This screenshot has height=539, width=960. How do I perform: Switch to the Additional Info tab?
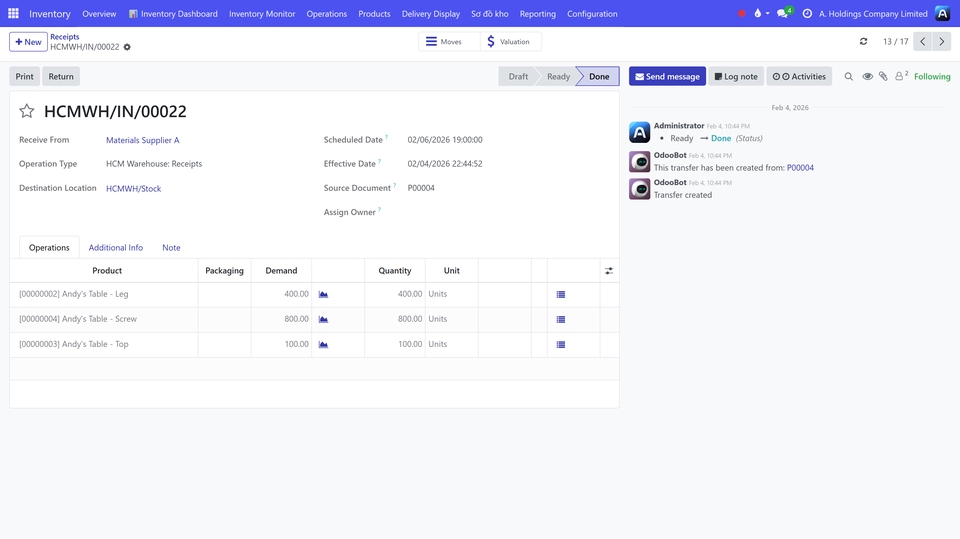(x=115, y=247)
